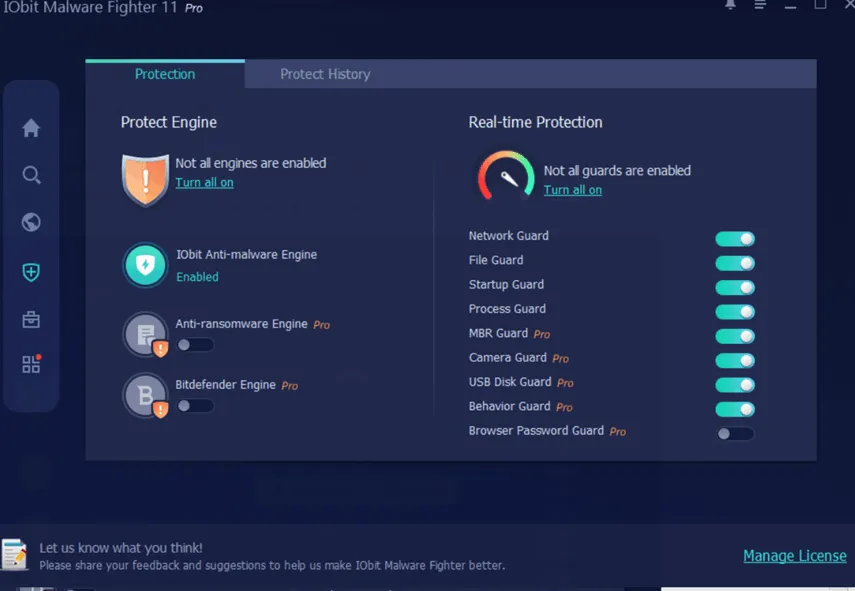Open the Action Center grid icon
The width and height of the screenshot is (855, 591).
click(31, 365)
